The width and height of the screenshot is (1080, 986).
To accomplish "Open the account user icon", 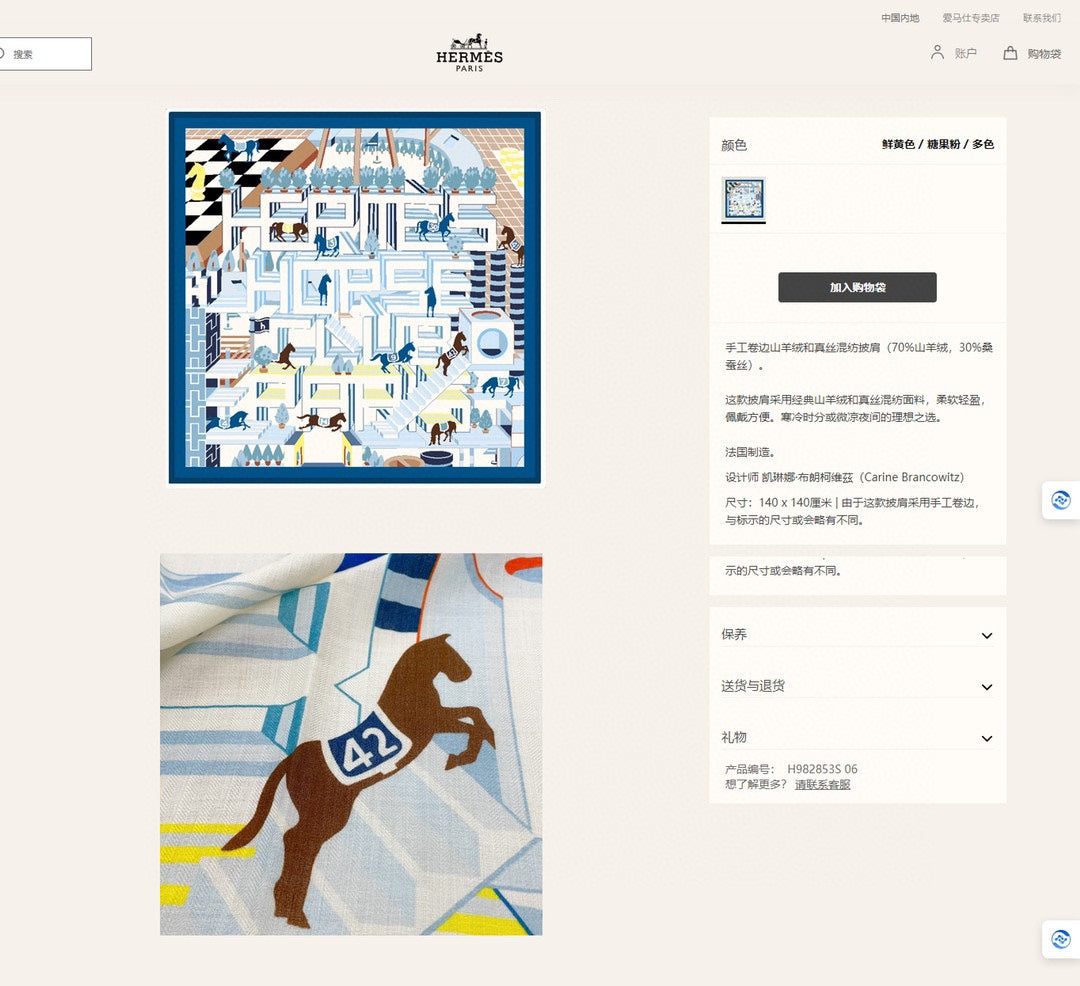I will pyautogui.click(x=937, y=52).
